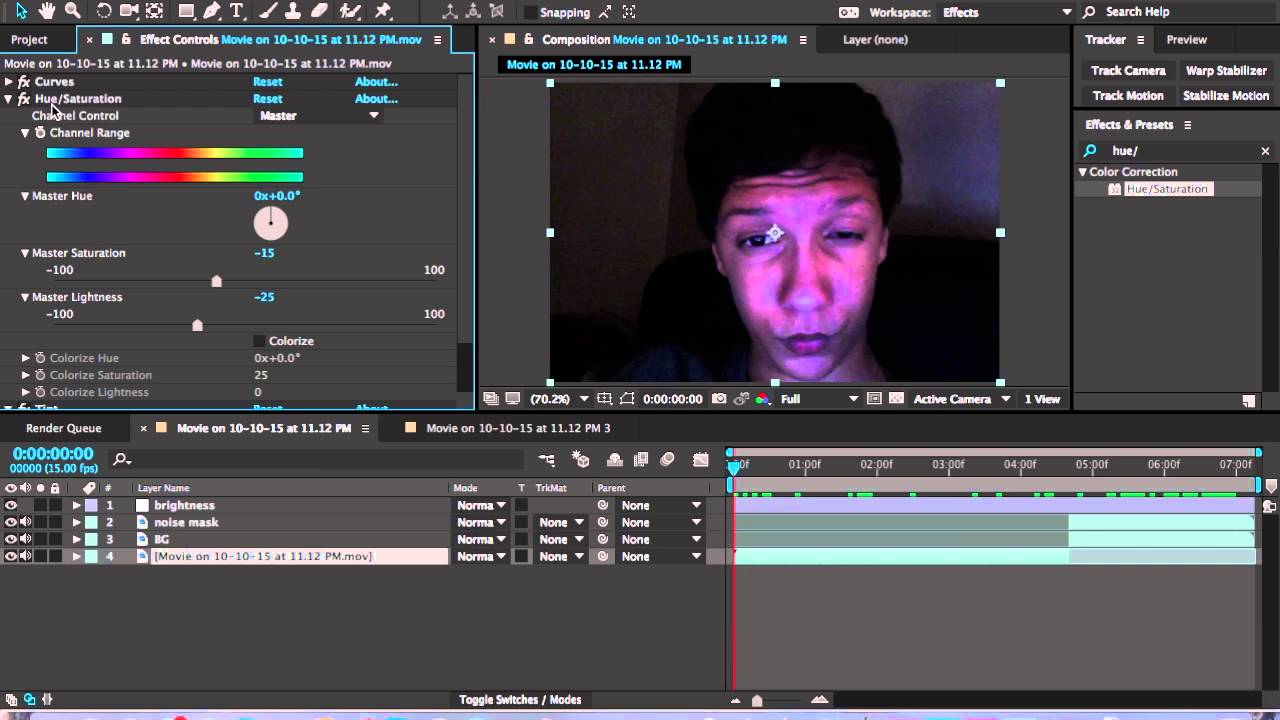Toggle the Snapping checkbox
The width and height of the screenshot is (1280, 720).
coord(530,13)
